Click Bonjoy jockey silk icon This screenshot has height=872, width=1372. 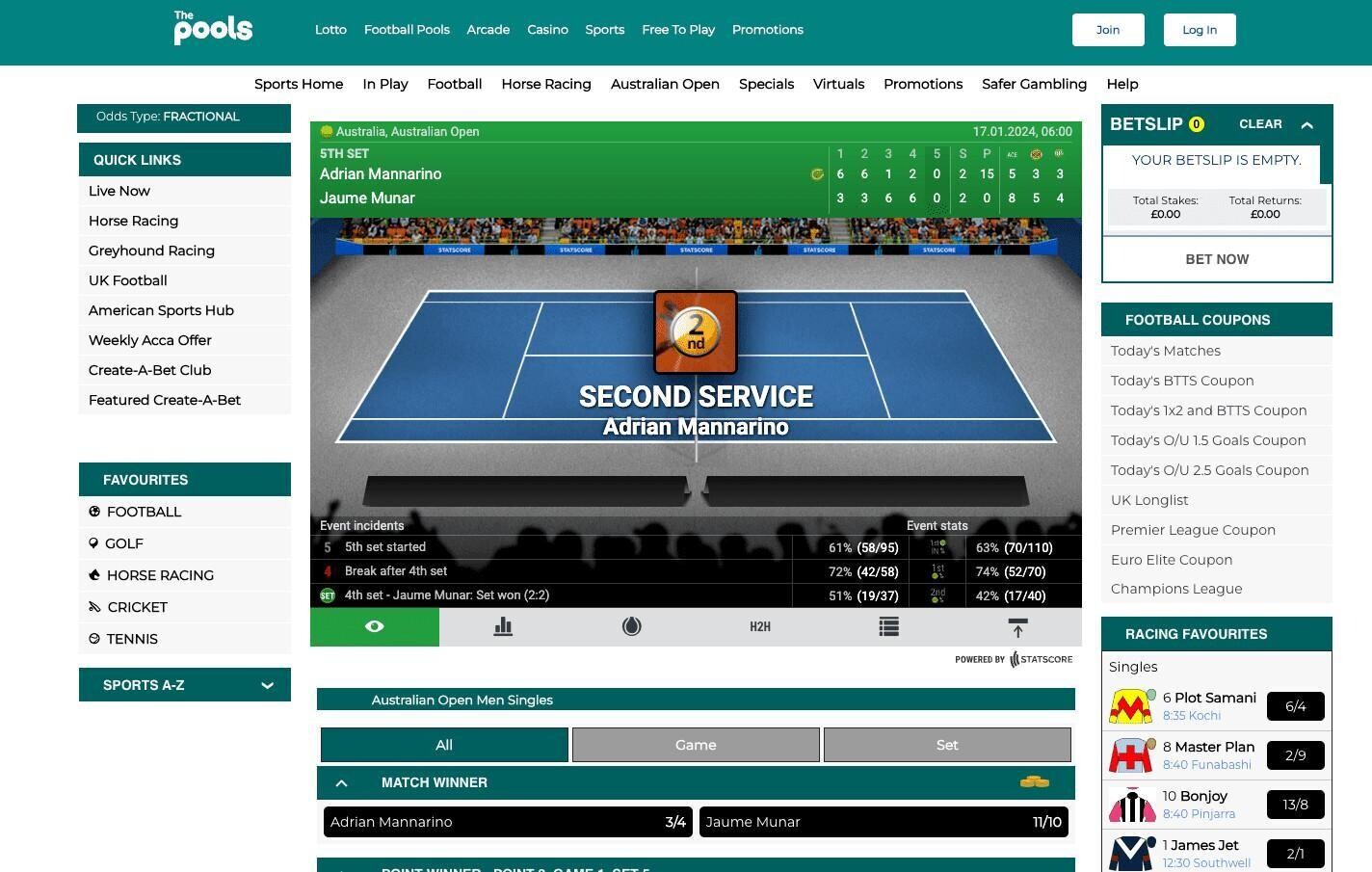(x=1132, y=805)
